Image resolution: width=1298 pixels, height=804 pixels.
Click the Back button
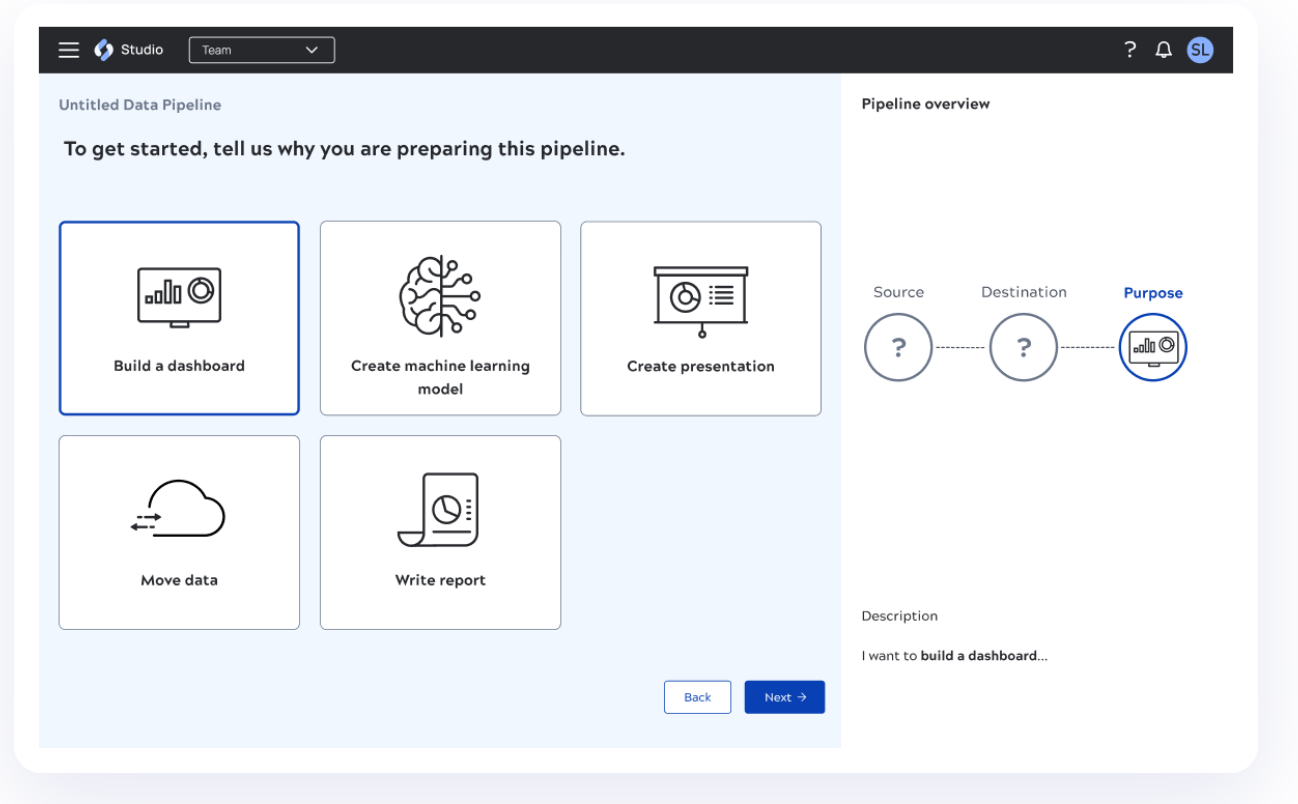coord(697,697)
